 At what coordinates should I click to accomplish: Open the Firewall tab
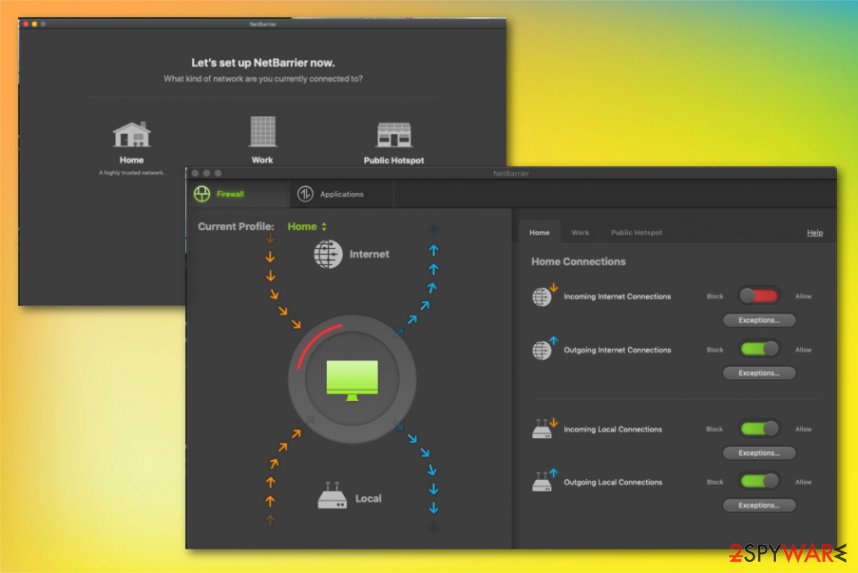238,194
